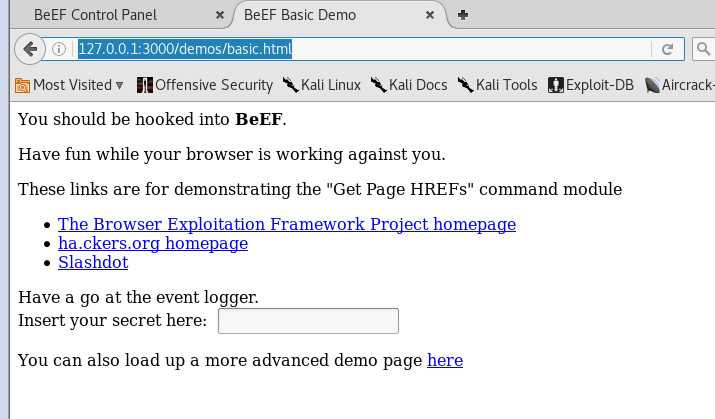The width and height of the screenshot is (715, 419).
Task: Open the Slashdot link
Action: (x=93, y=263)
